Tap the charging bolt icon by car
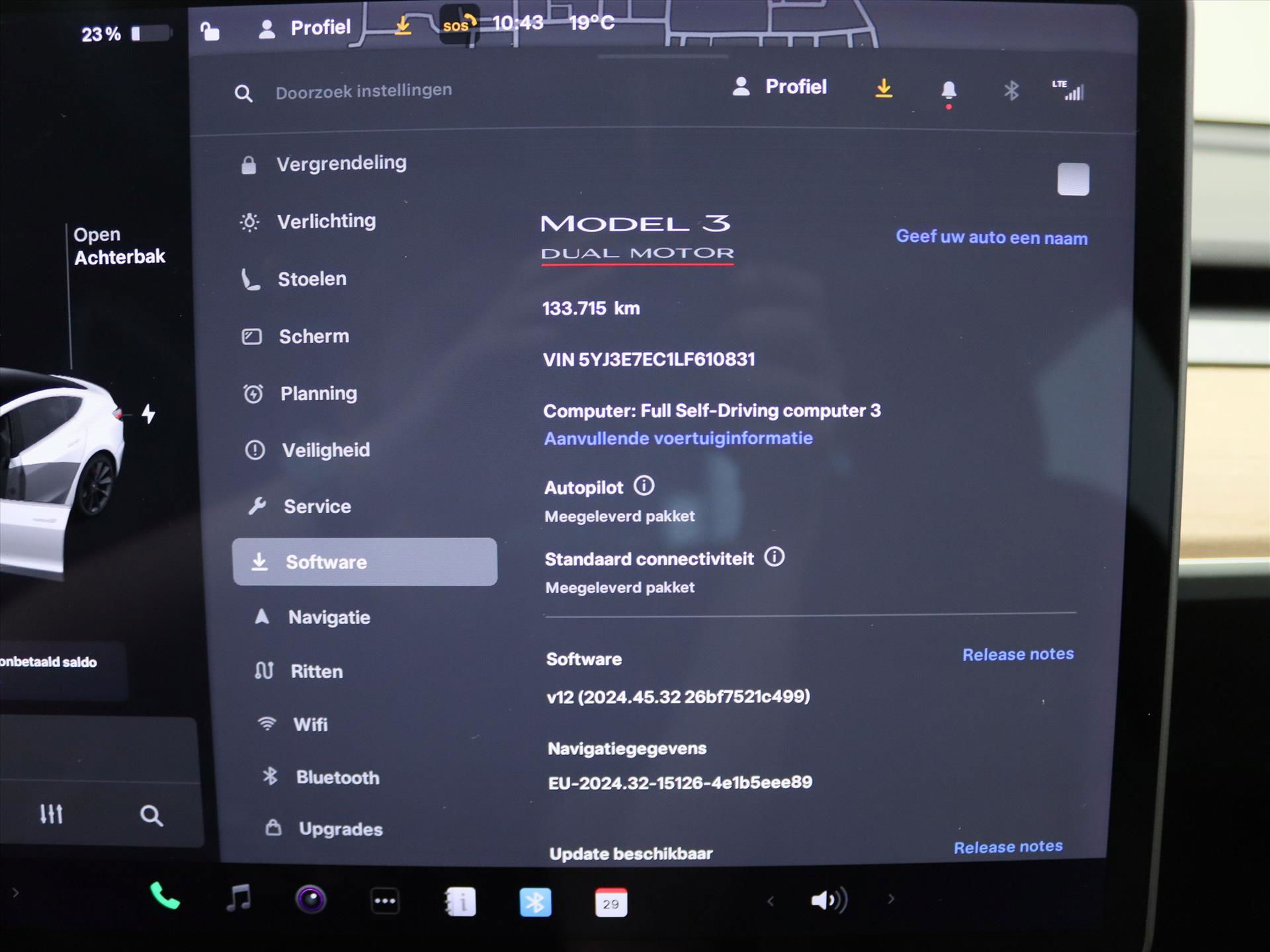This screenshot has height=952, width=1270. click(x=149, y=414)
